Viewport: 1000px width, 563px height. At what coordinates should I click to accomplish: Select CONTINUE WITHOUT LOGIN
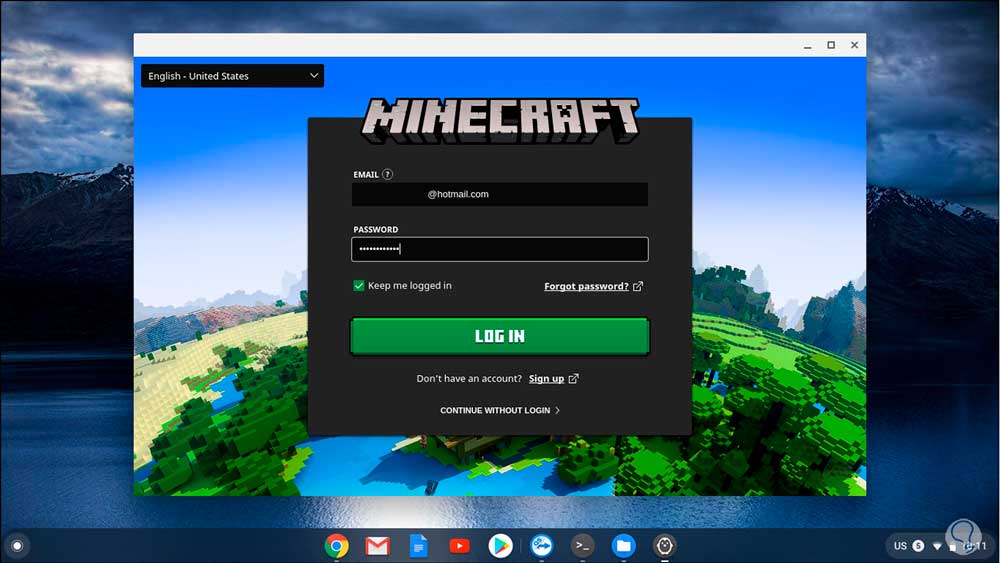[495, 411]
